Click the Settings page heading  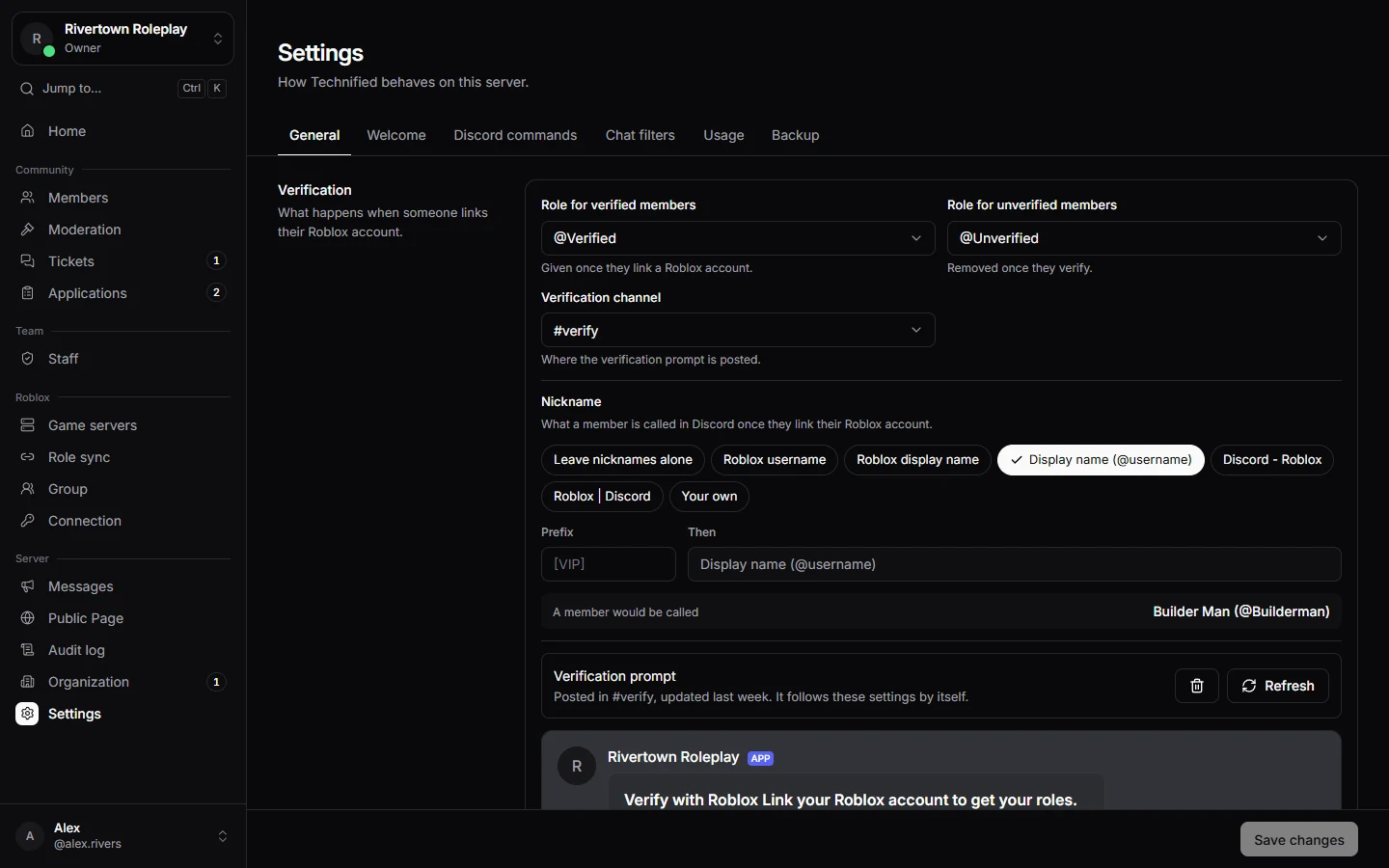pyautogui.click(x=320, y=53)
